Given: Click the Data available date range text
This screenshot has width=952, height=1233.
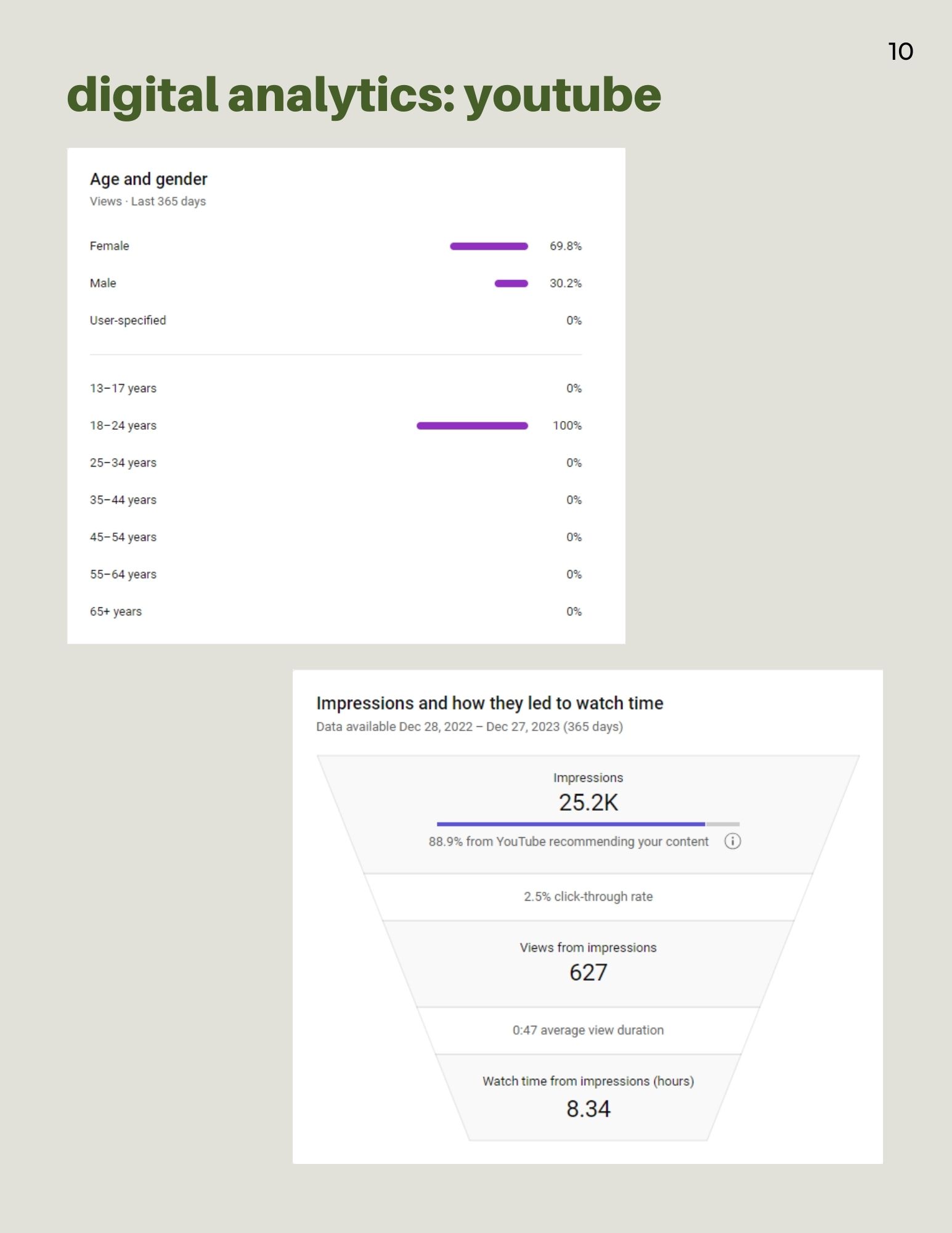Looking at the screenshot, I should (x=469, y=727).
